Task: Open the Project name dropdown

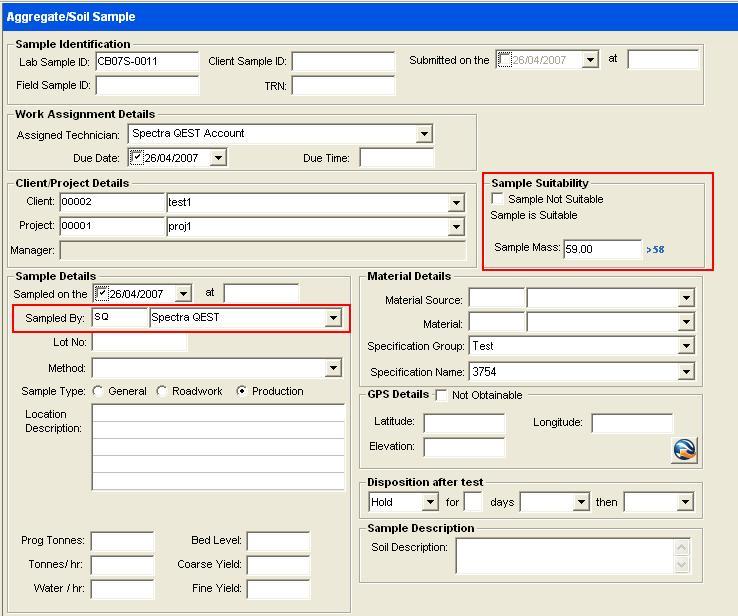Action: (x=456, y=227)
